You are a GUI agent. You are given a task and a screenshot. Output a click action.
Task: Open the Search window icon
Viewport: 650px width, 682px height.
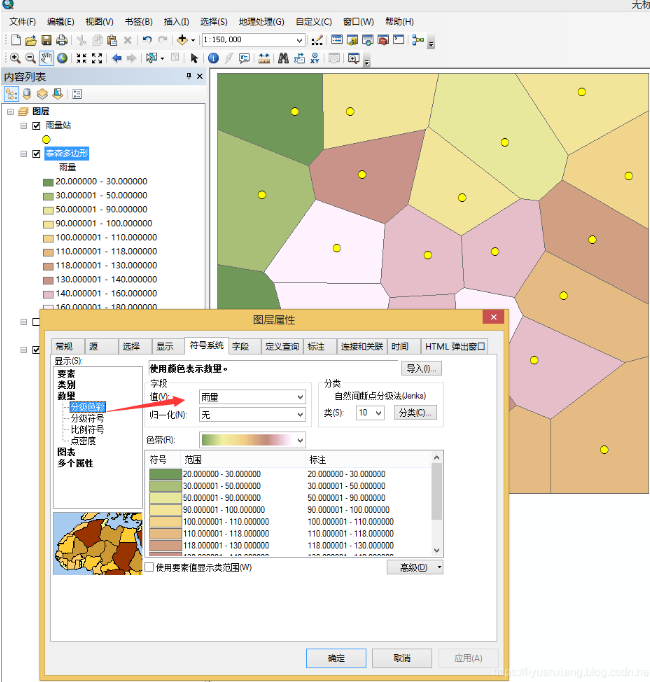pos(368,40)
